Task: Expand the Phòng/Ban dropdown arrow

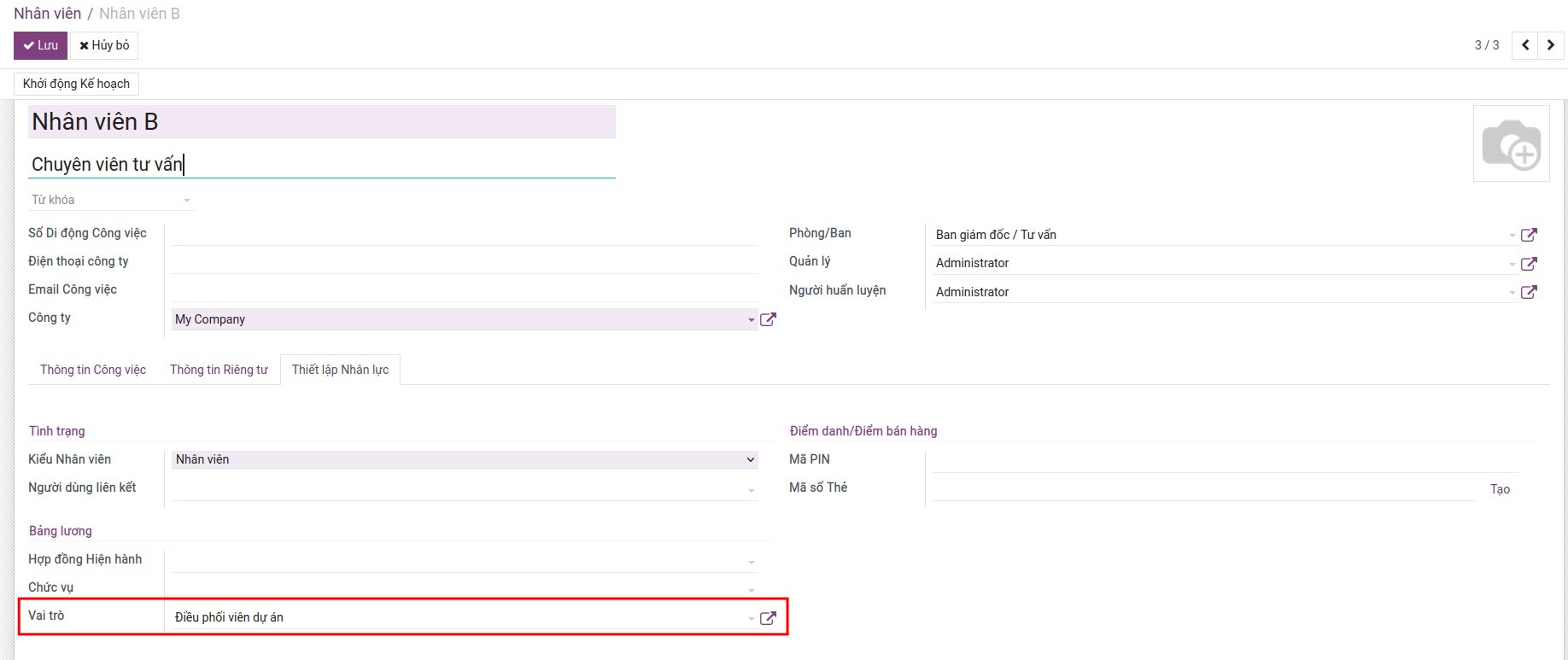Action: point(1512,236)
